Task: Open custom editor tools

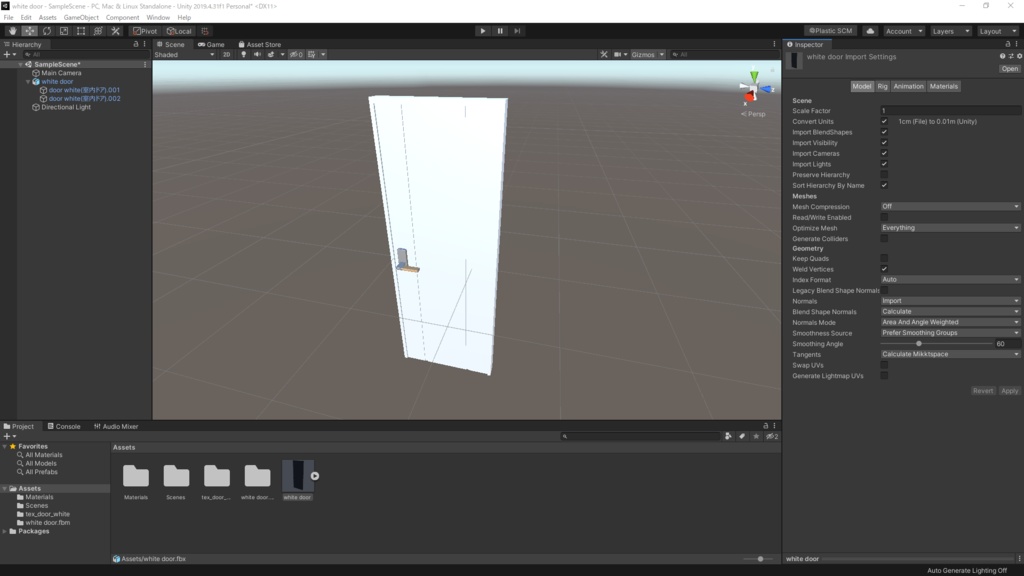Action: coord(115,31)
